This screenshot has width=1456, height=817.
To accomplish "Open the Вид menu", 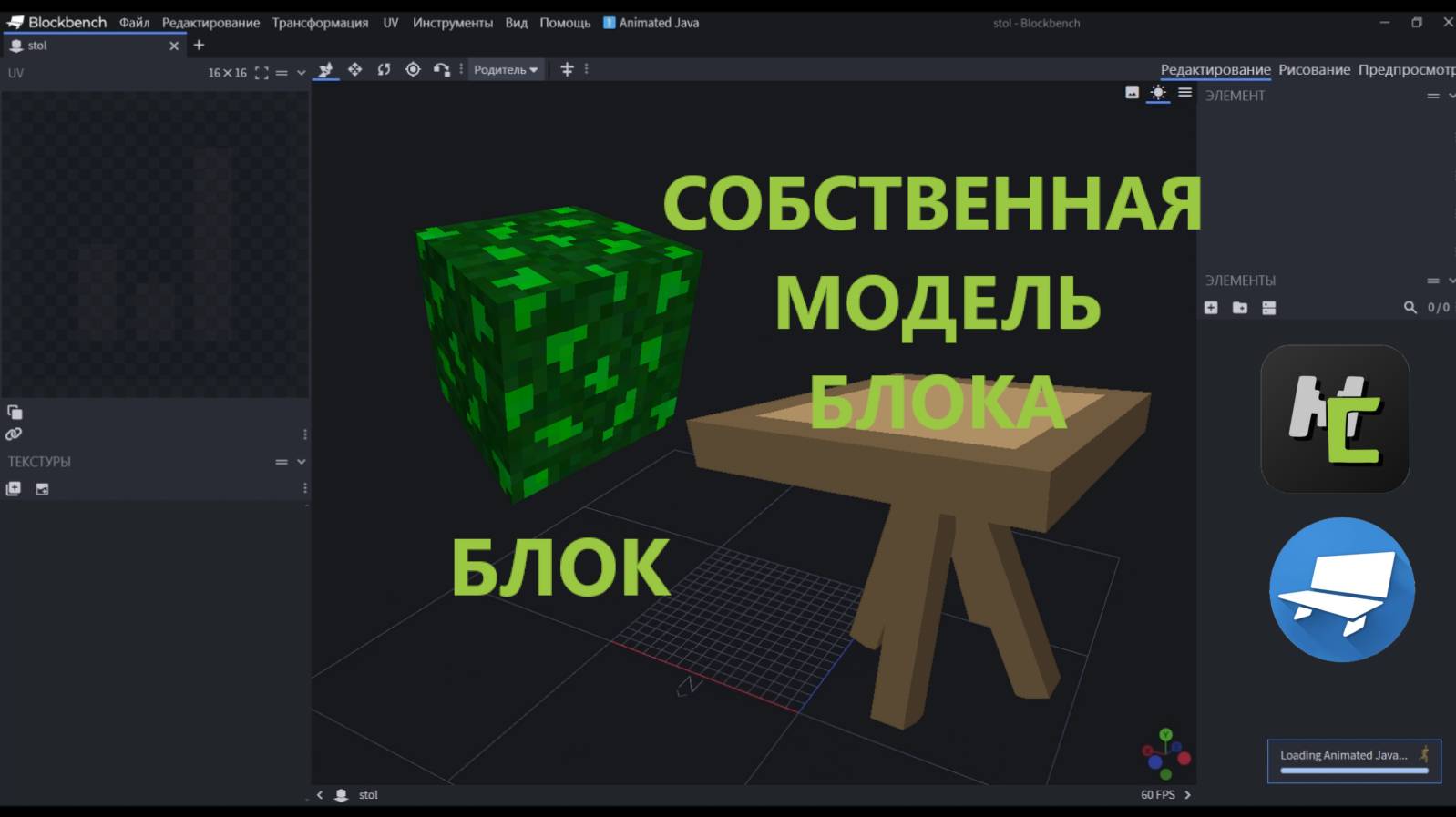I will (x=517, y=23).
